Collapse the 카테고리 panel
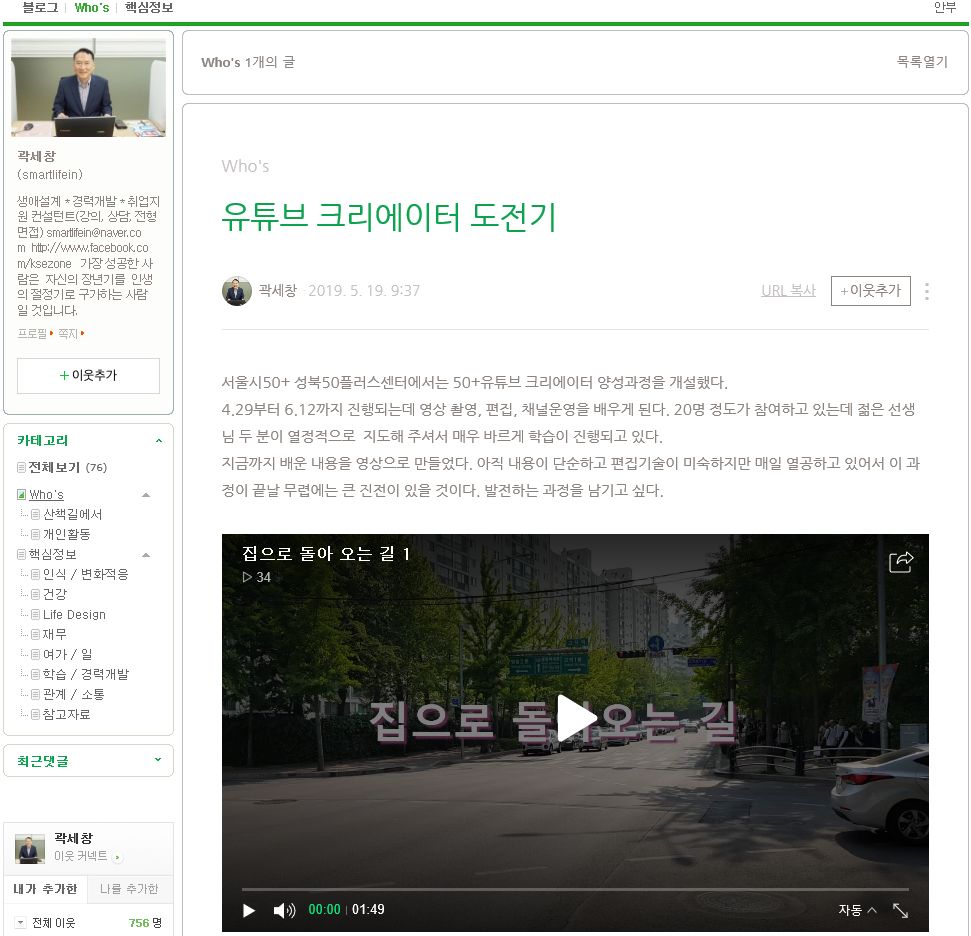 [x=159, y=440]
